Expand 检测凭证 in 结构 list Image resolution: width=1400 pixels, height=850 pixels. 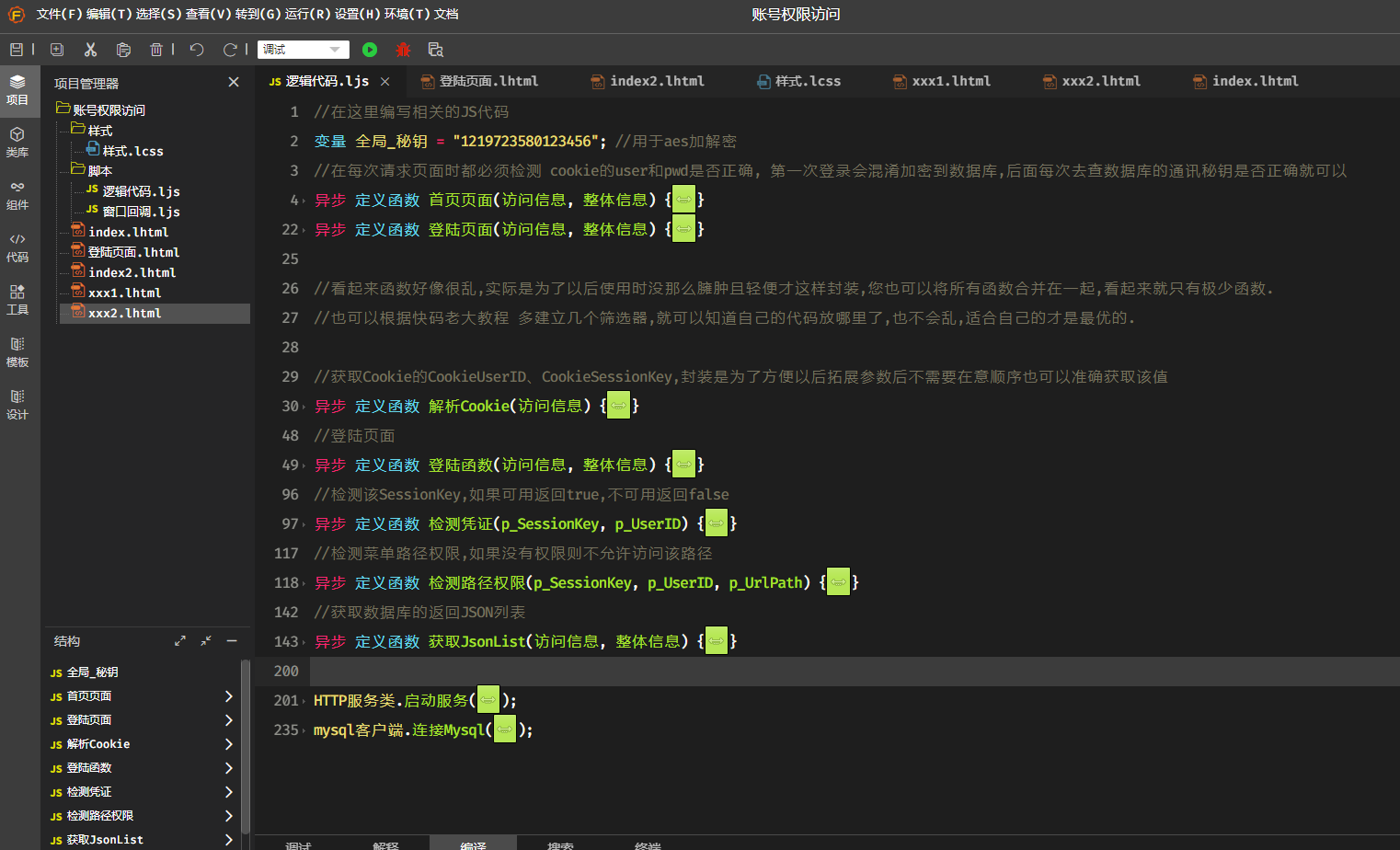[229, 792]
